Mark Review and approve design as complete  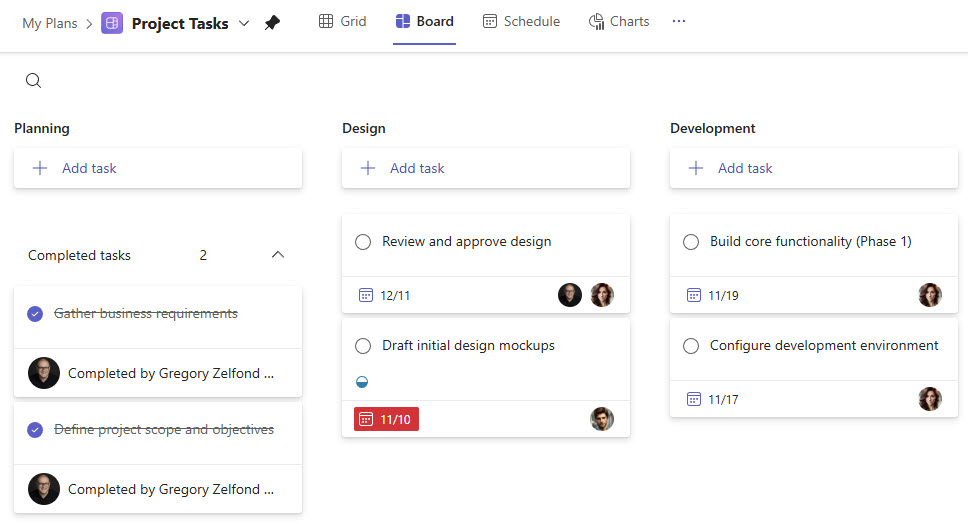(363, 242)
